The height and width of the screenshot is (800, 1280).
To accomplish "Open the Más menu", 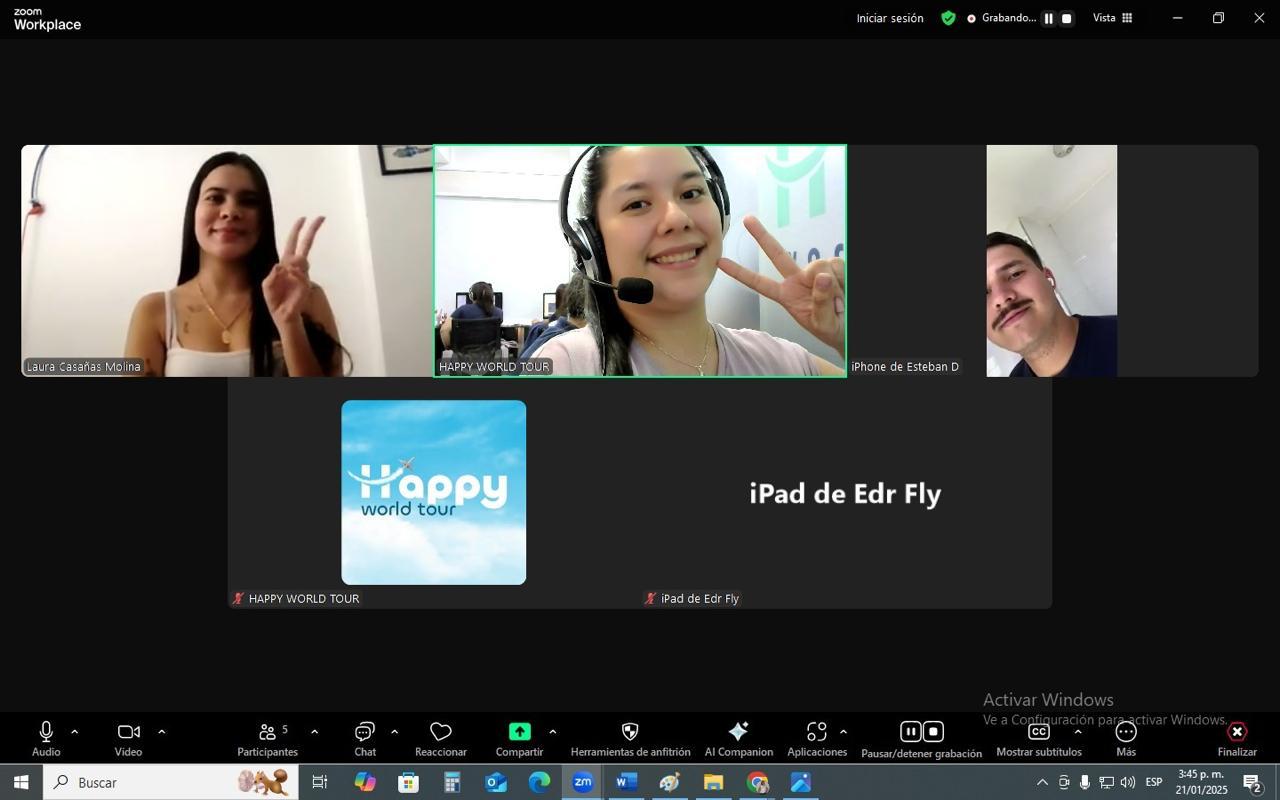I will (x=1126, y=738).
